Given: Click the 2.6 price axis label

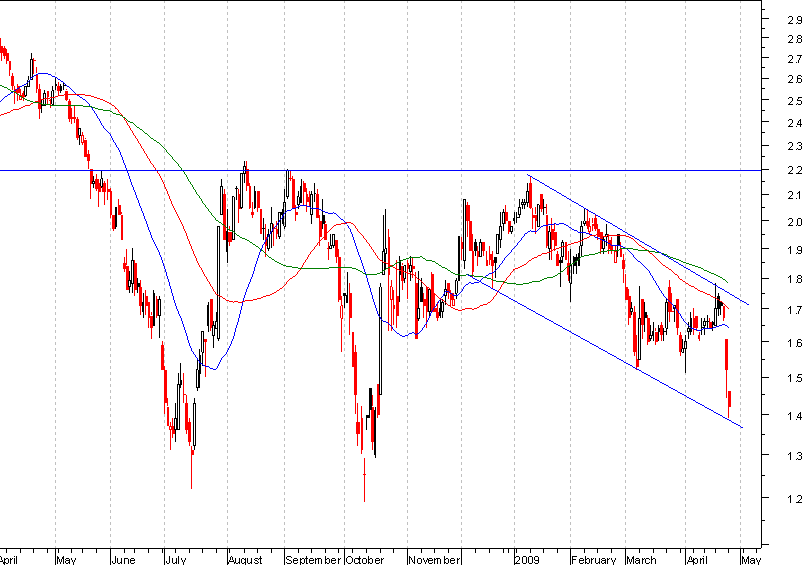Looking at the screenshot, I should pos(795,80).
